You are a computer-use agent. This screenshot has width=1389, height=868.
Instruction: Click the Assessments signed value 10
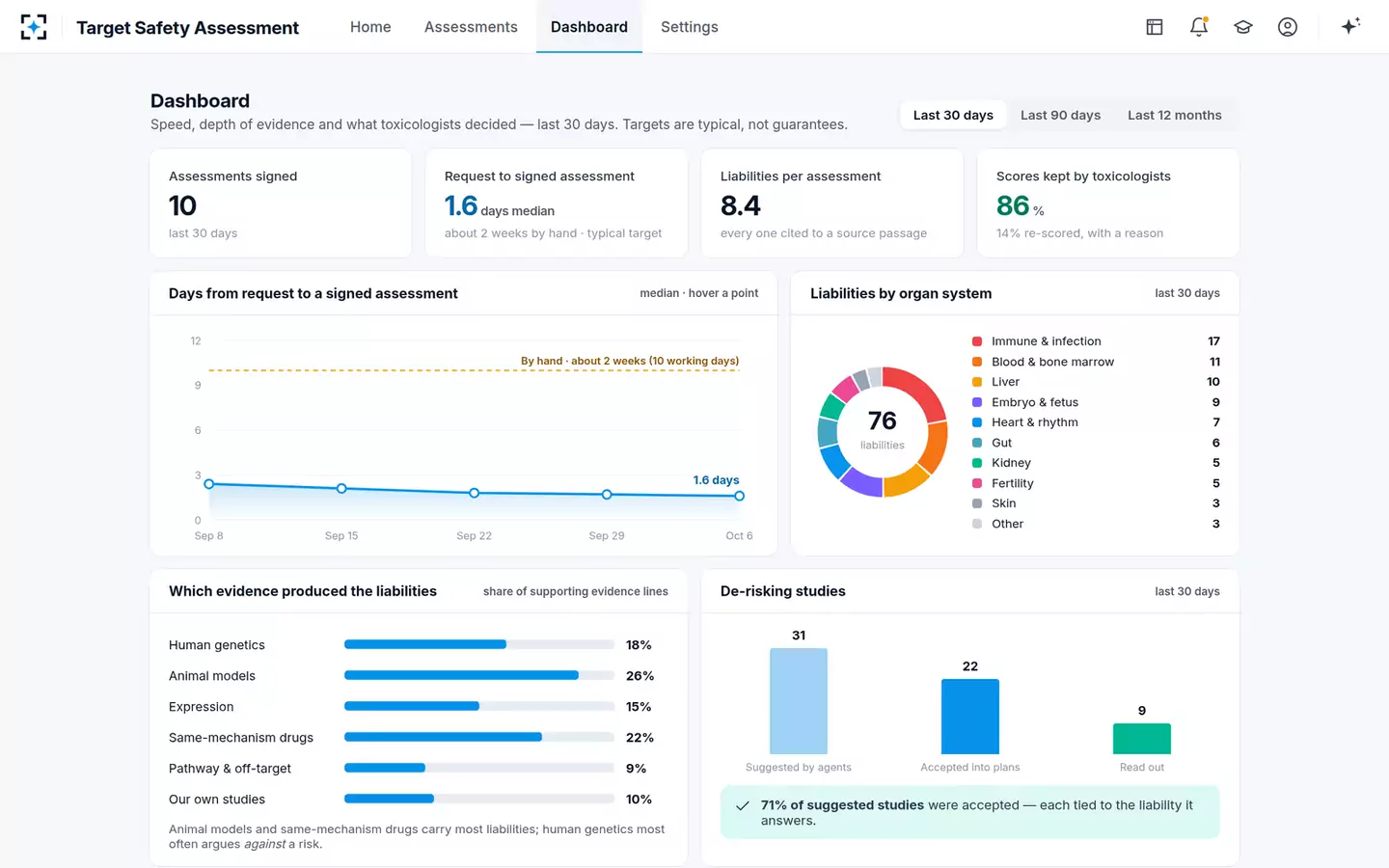182,205
